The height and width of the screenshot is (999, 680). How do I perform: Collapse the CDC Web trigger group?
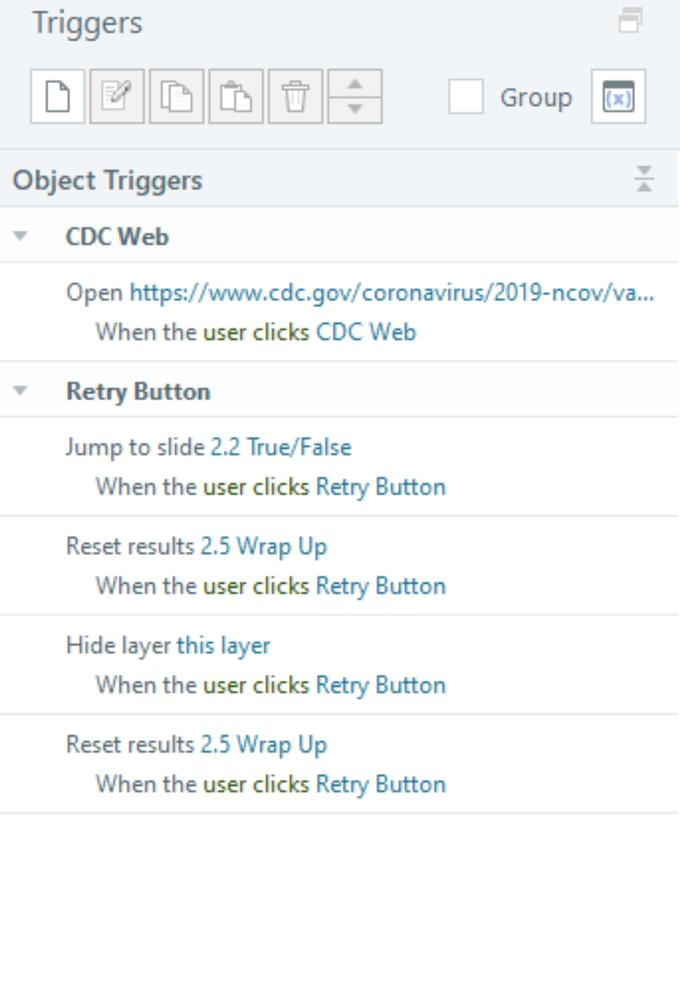(20, 237)
